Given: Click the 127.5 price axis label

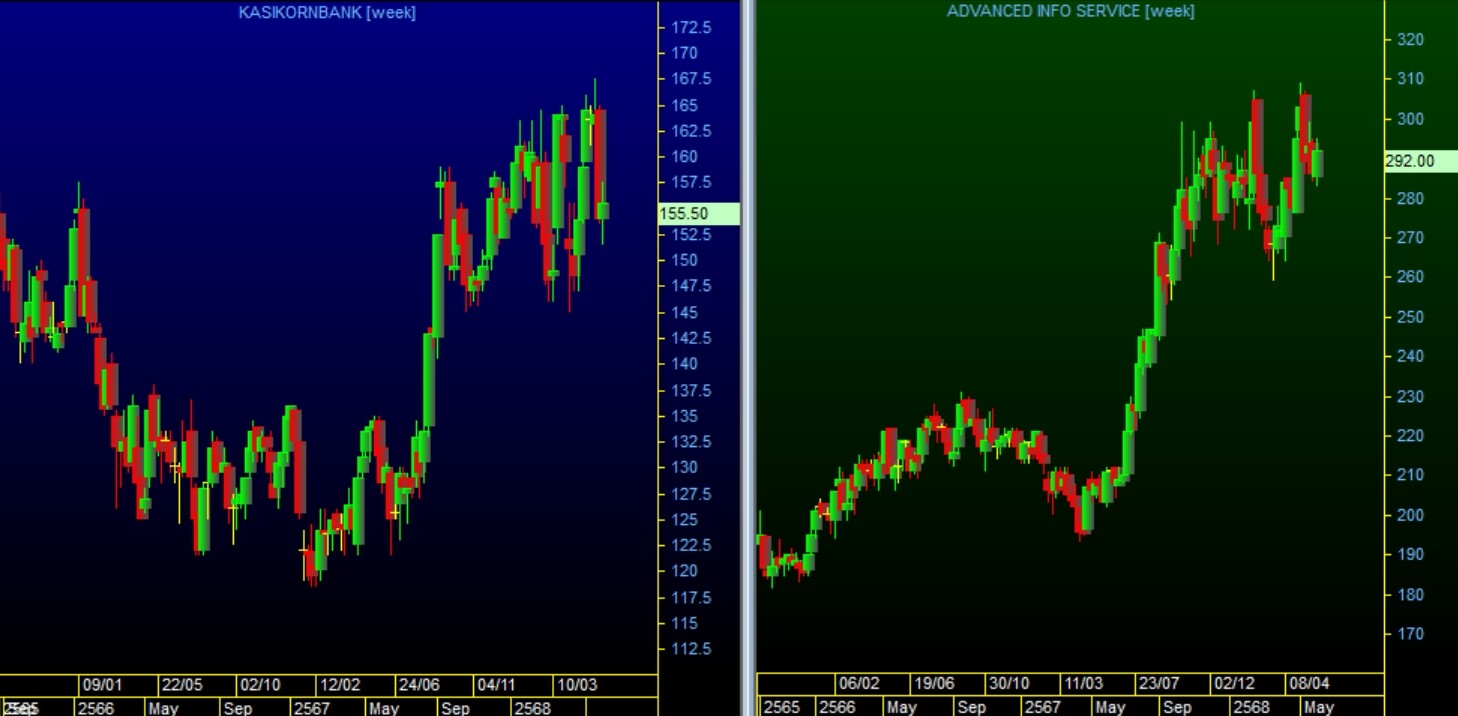Looking at the screenshot, I should coord(692,494).
